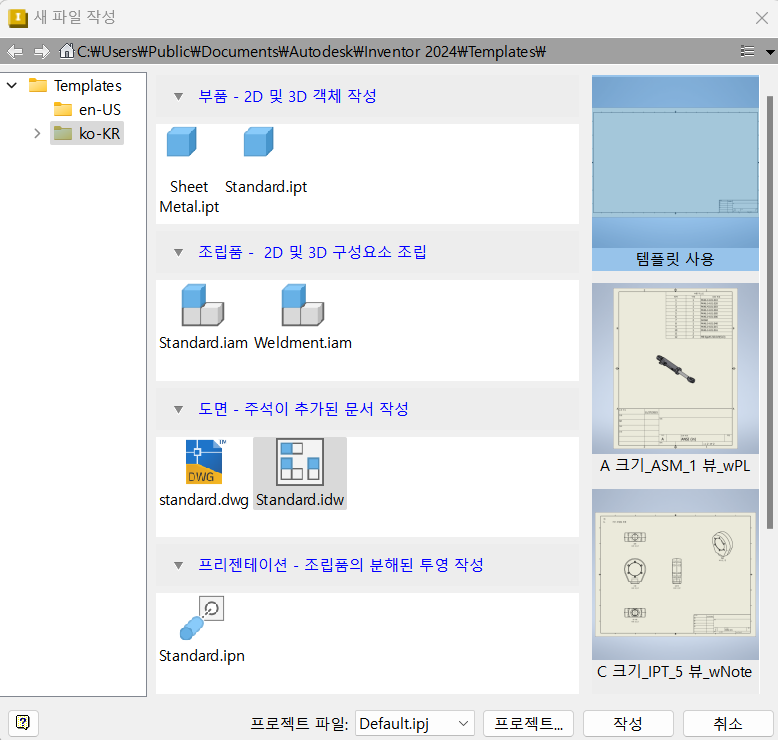Select the 템플릿 사용 preview thumbnail

(675, 173)
